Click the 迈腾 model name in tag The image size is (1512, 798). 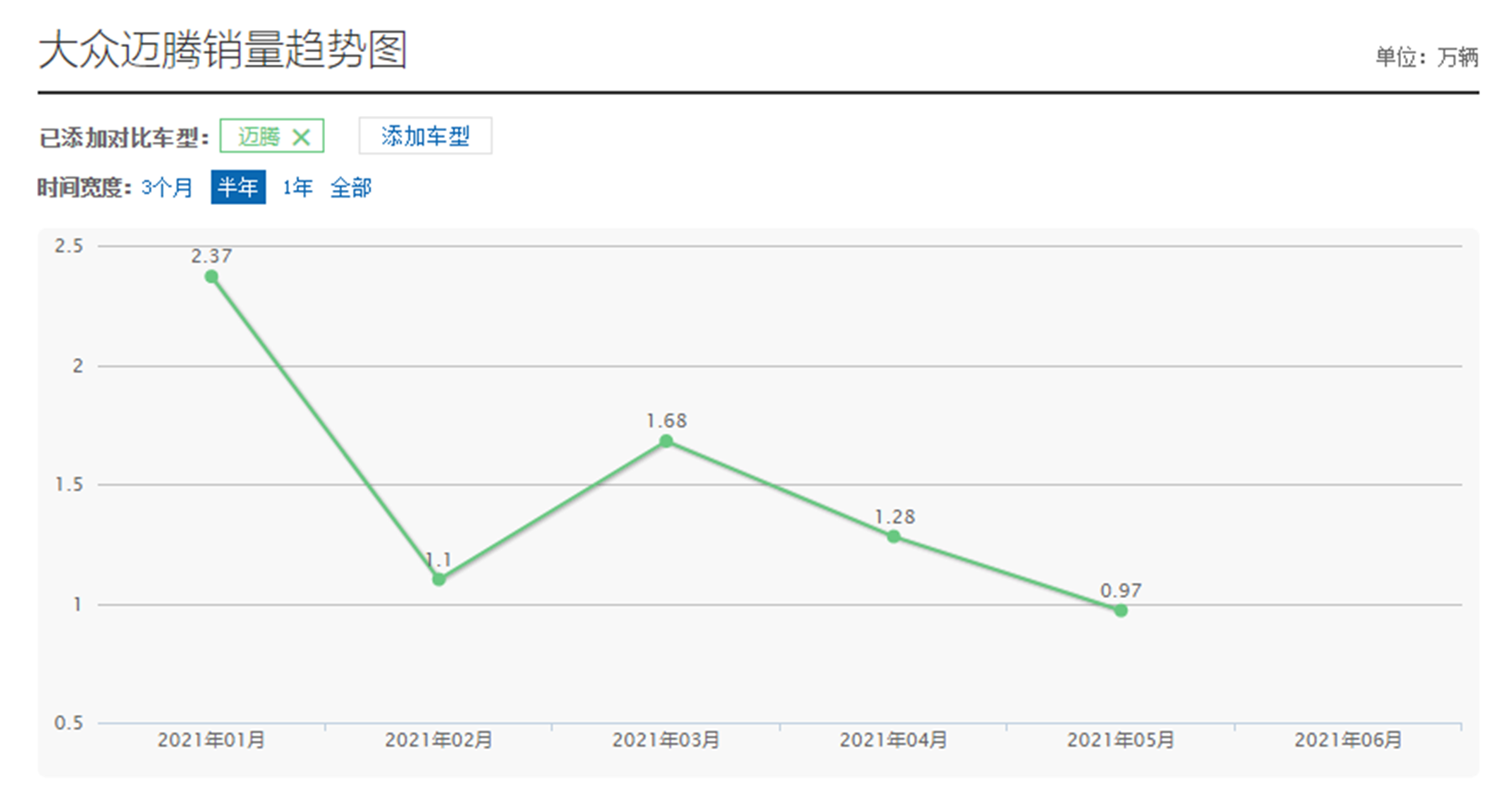[x=259, y=136]
